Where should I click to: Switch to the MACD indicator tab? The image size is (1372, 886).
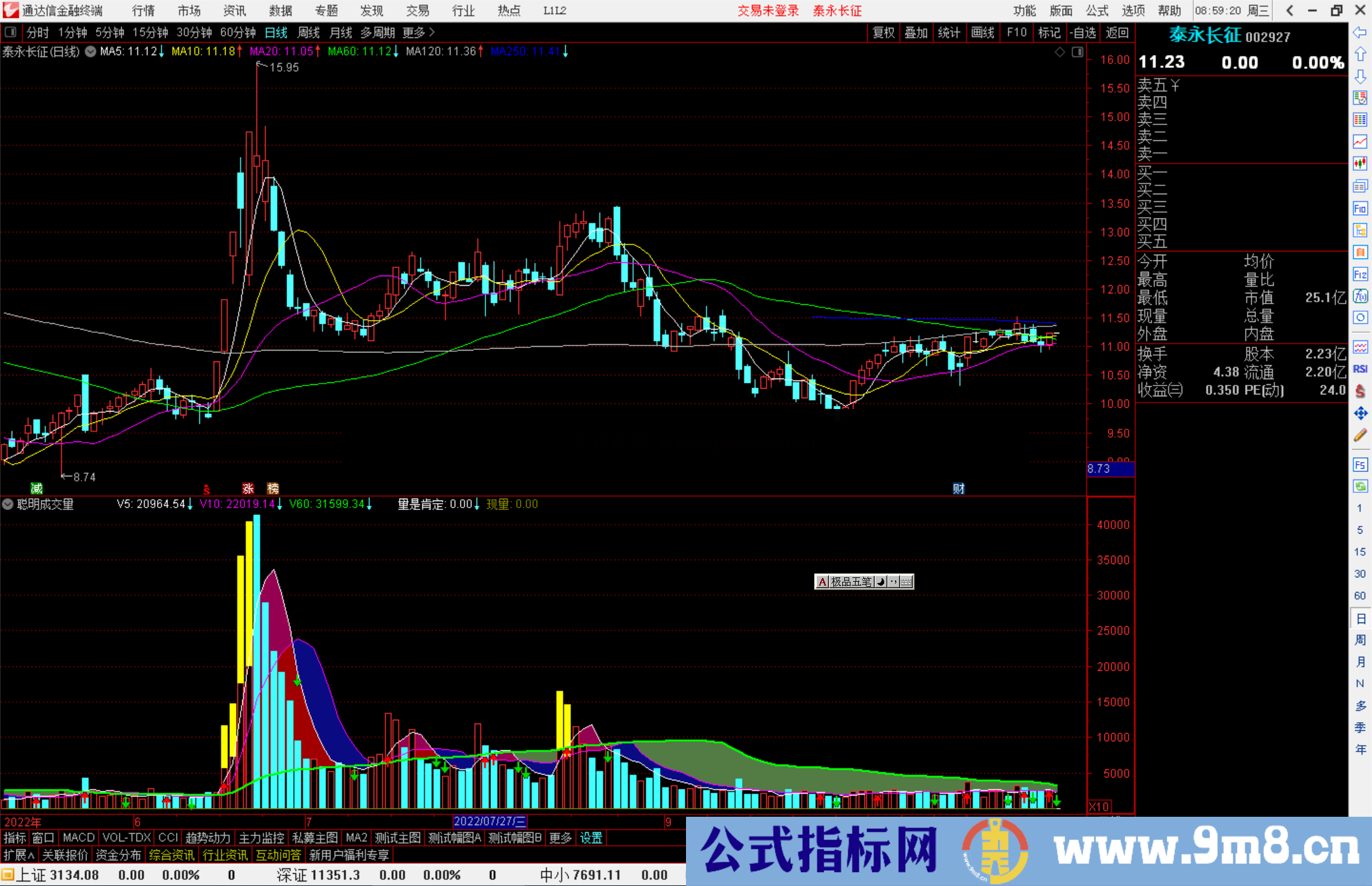click(x=78, y=838)
